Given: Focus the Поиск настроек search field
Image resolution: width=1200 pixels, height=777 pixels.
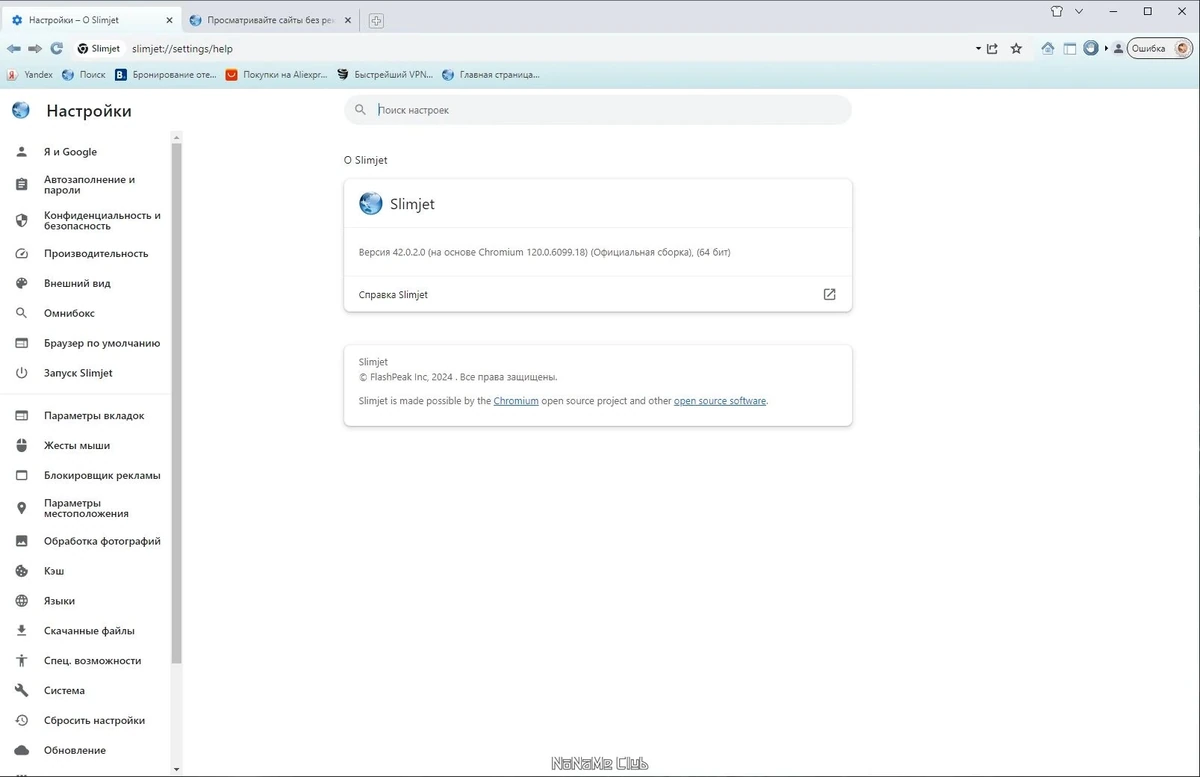Looking at the screenshot, I should tap(598, 110).
